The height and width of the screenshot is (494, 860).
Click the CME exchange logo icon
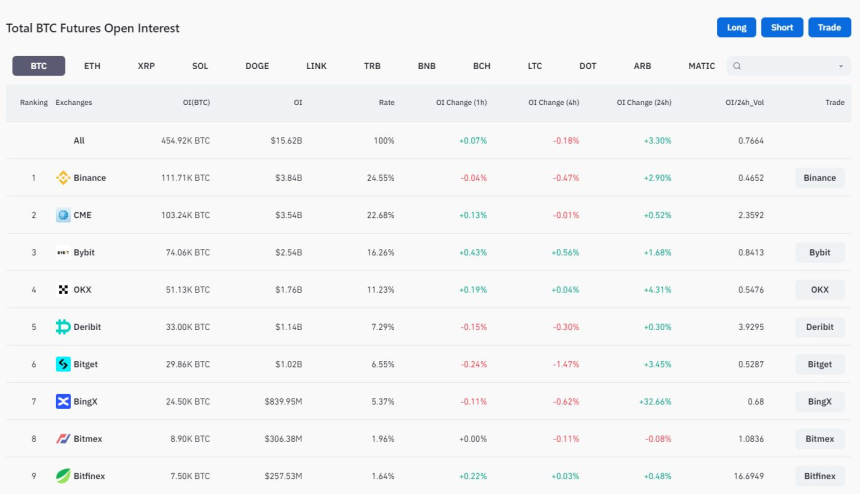click(x=63, y=215)
